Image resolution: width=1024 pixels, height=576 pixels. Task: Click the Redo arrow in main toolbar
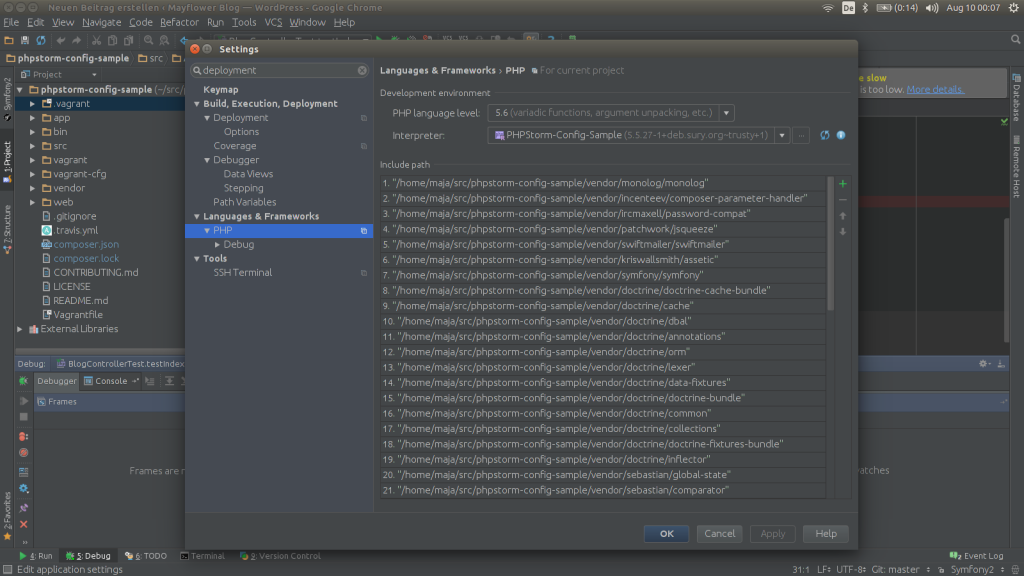click(x=76, y=40)
